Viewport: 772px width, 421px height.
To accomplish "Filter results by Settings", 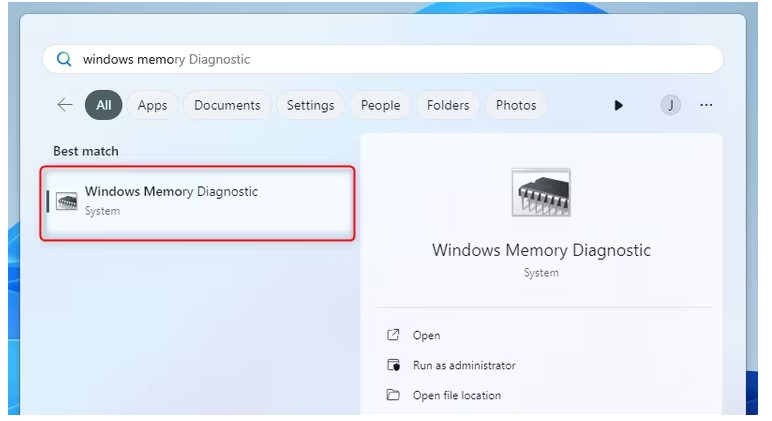I will [310, 105].
